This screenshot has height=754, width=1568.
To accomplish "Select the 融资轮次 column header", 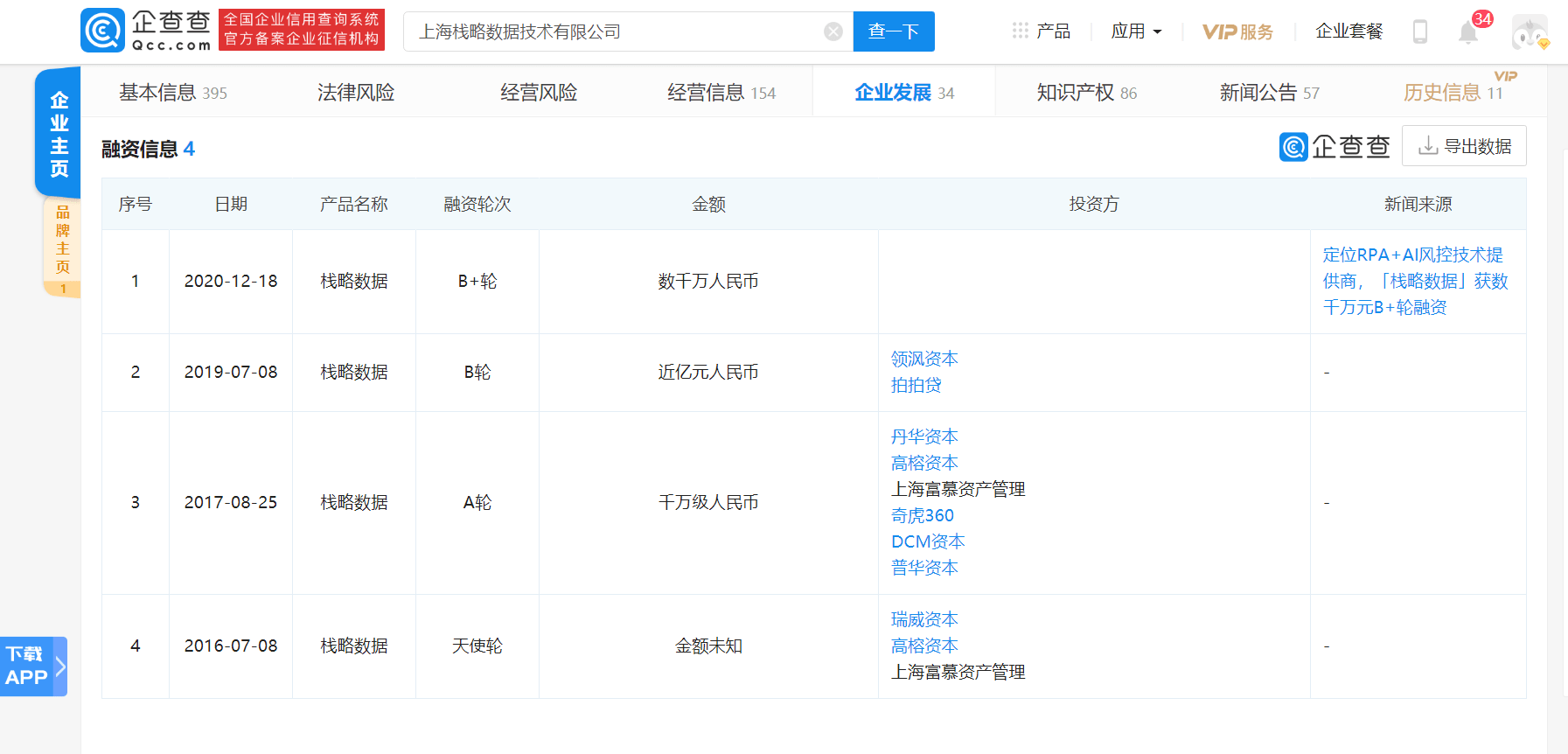I will click(x=477, y=204).
